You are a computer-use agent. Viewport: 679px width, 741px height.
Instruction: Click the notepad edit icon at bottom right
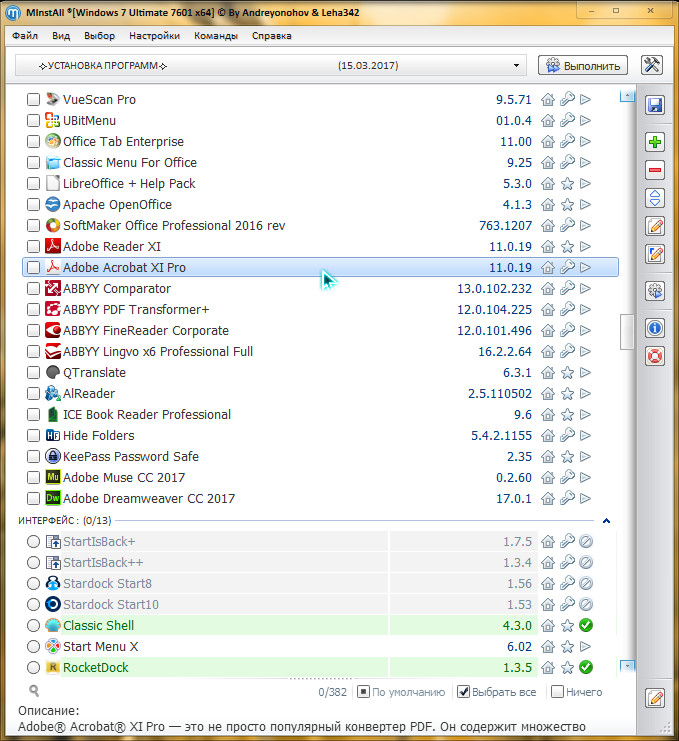click(x=655, y=697)
